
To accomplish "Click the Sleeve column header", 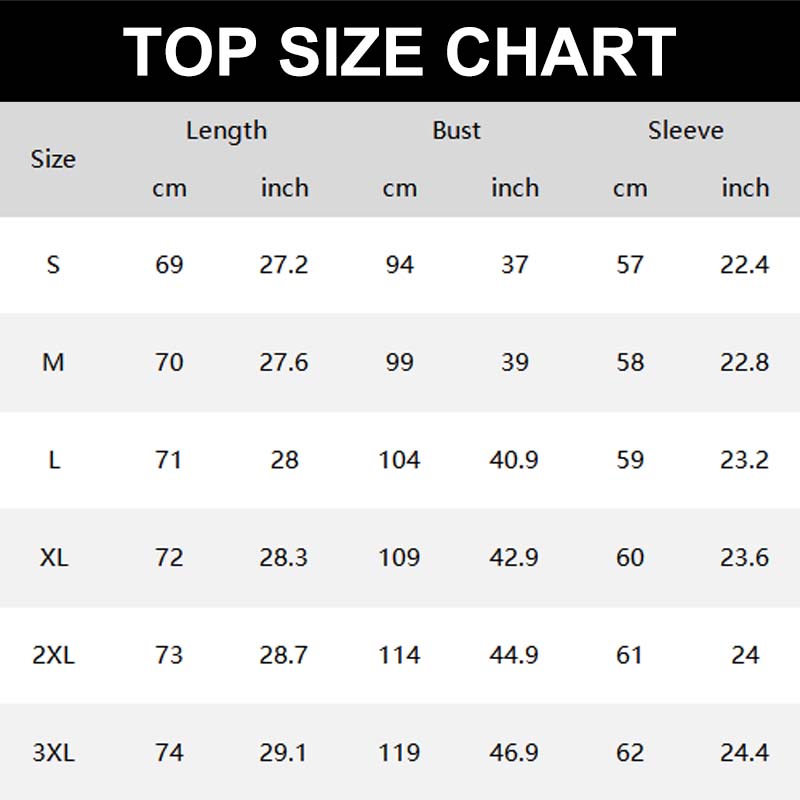I will [x=685, y=130].
